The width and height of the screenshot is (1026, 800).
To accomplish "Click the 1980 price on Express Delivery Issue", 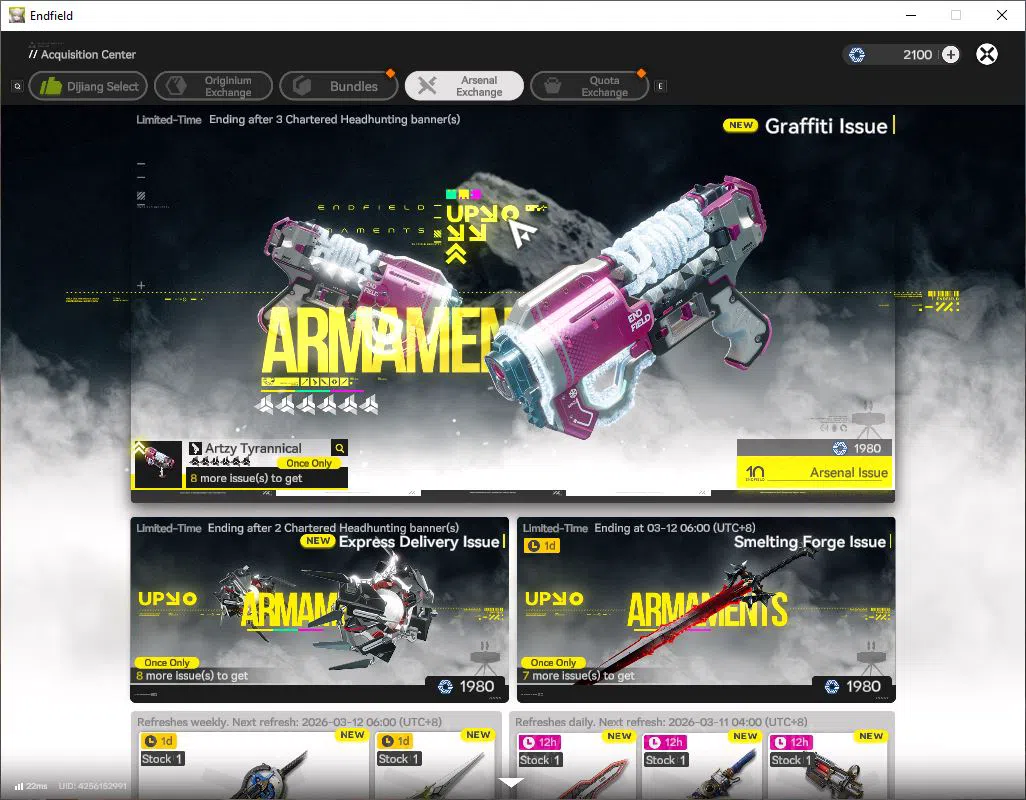I will 466,686.
